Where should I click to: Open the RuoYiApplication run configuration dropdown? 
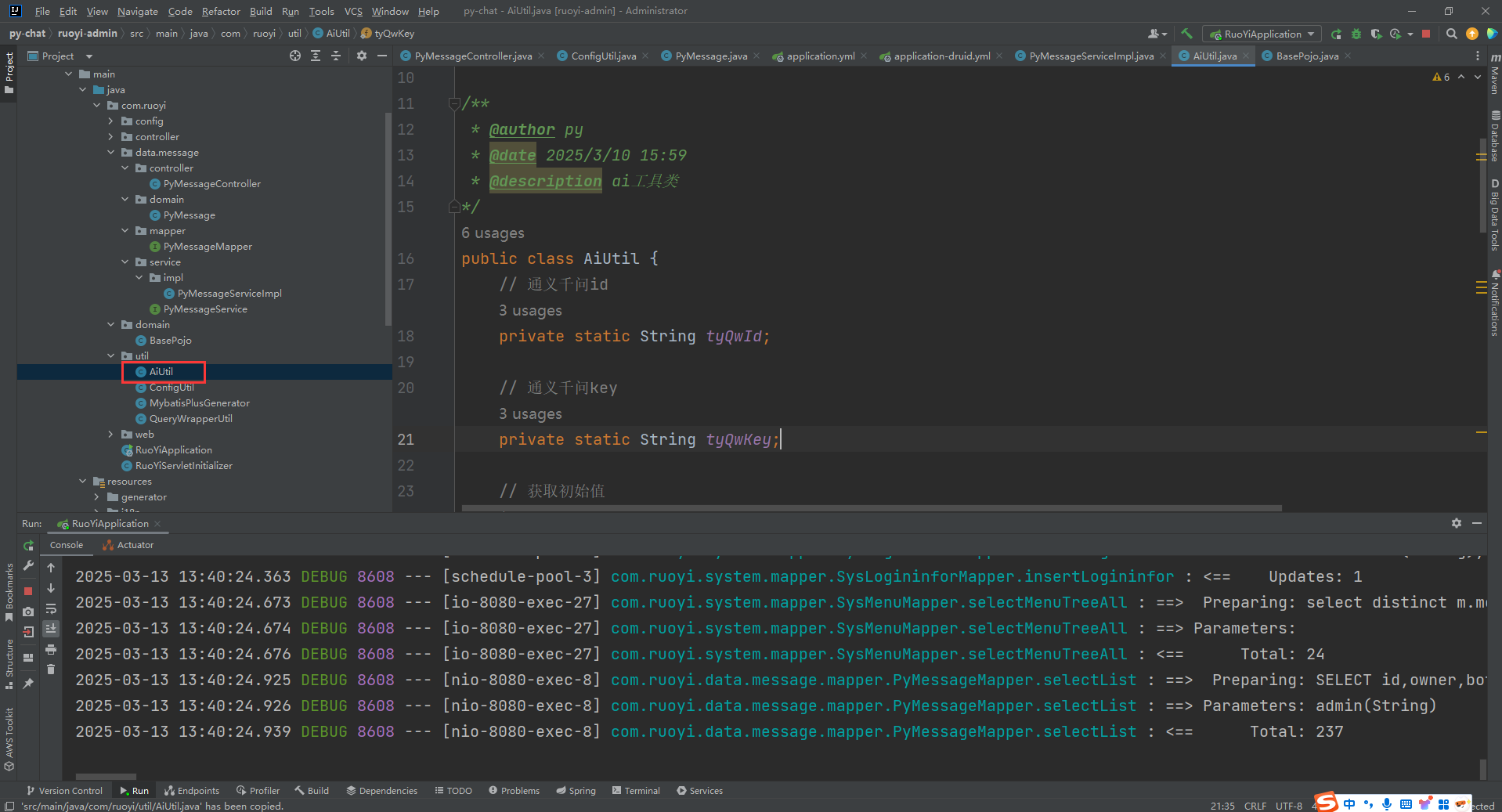1262,34
